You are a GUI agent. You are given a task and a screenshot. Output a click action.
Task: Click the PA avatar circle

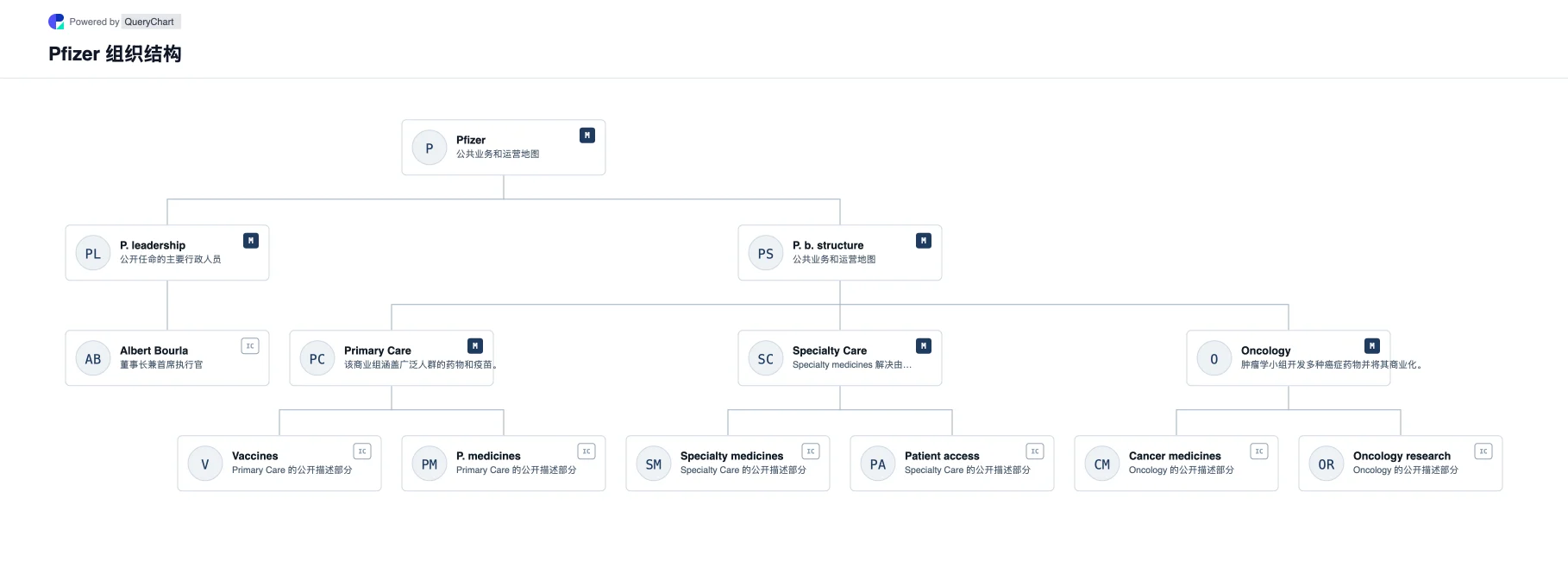[878, 464]
